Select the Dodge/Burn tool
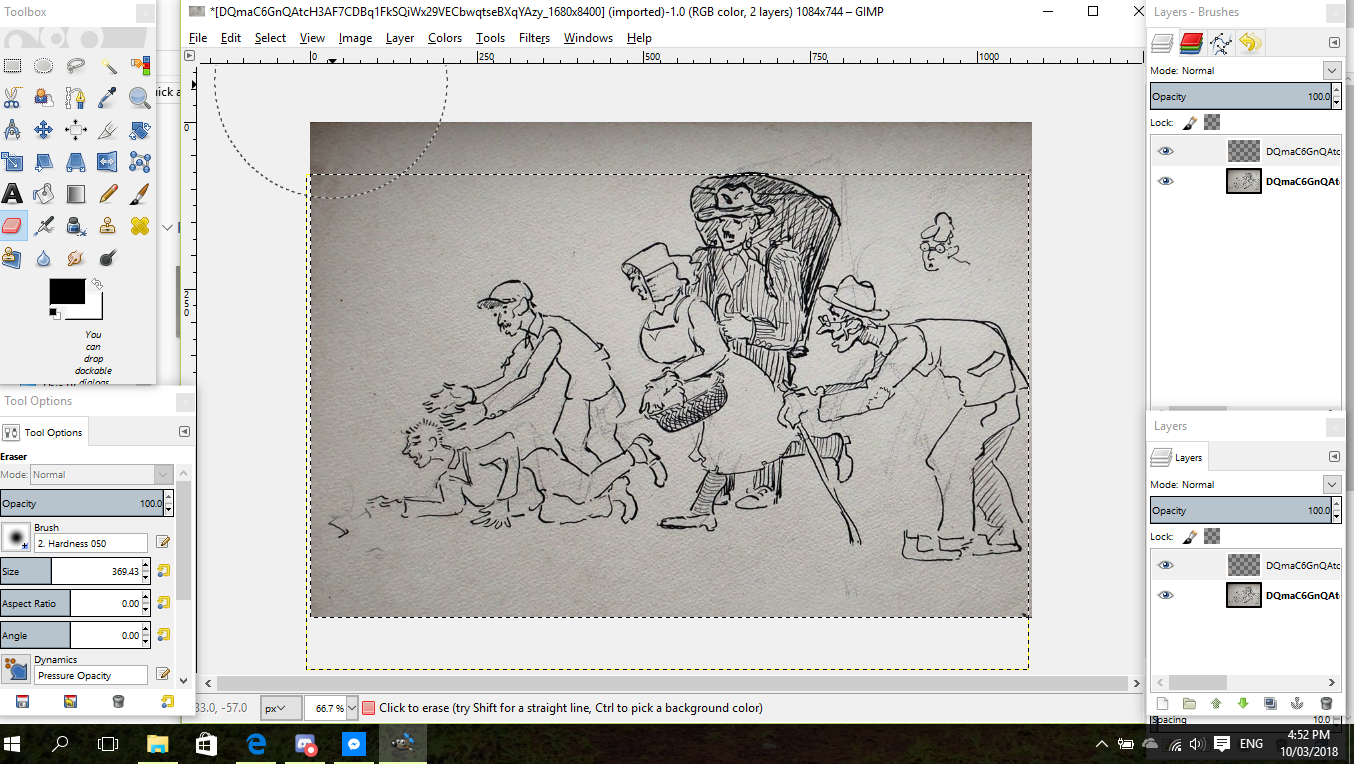This screenshot has width=1354, height=764. [x=108, y=258]
